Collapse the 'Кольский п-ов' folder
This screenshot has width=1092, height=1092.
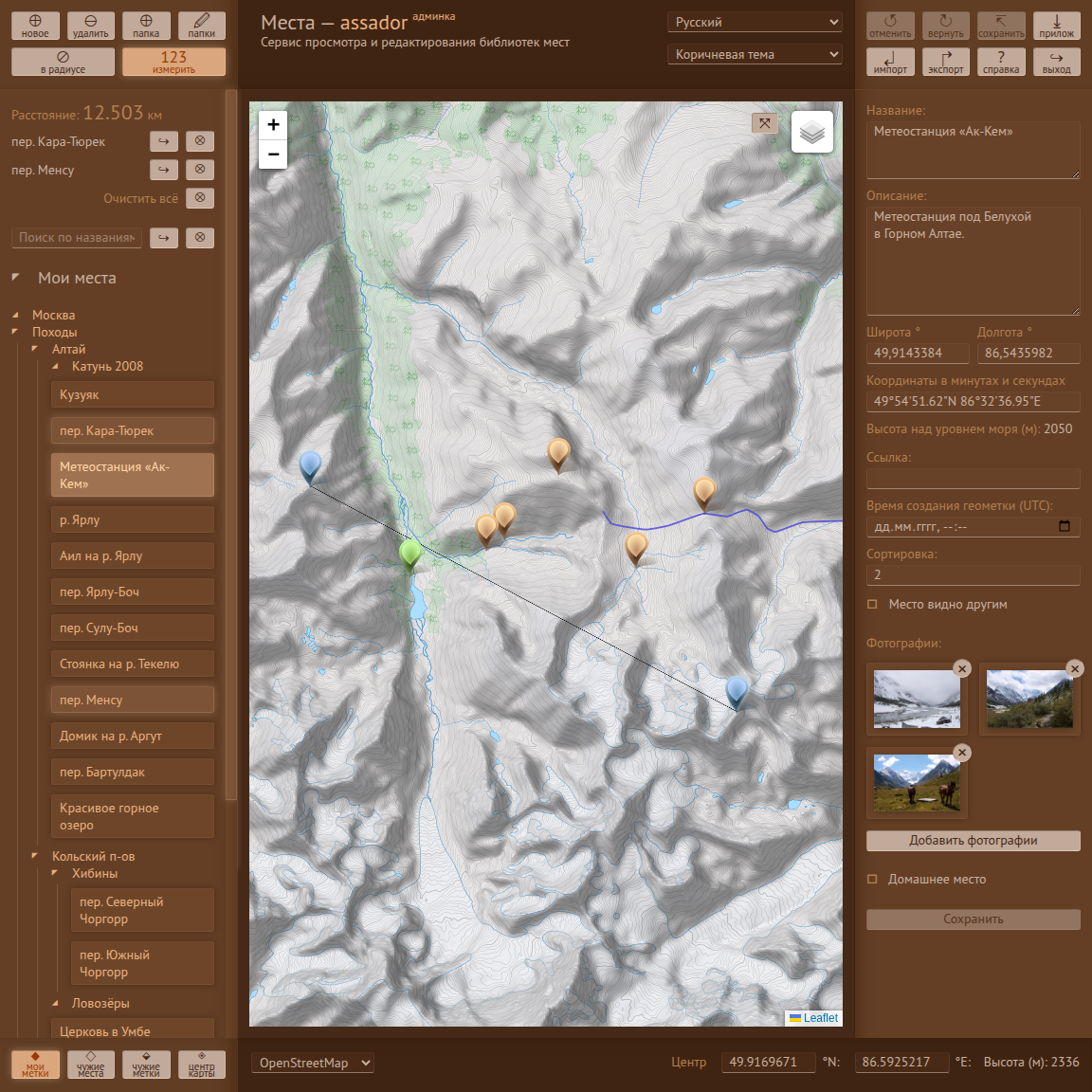[x=35, y=856]
